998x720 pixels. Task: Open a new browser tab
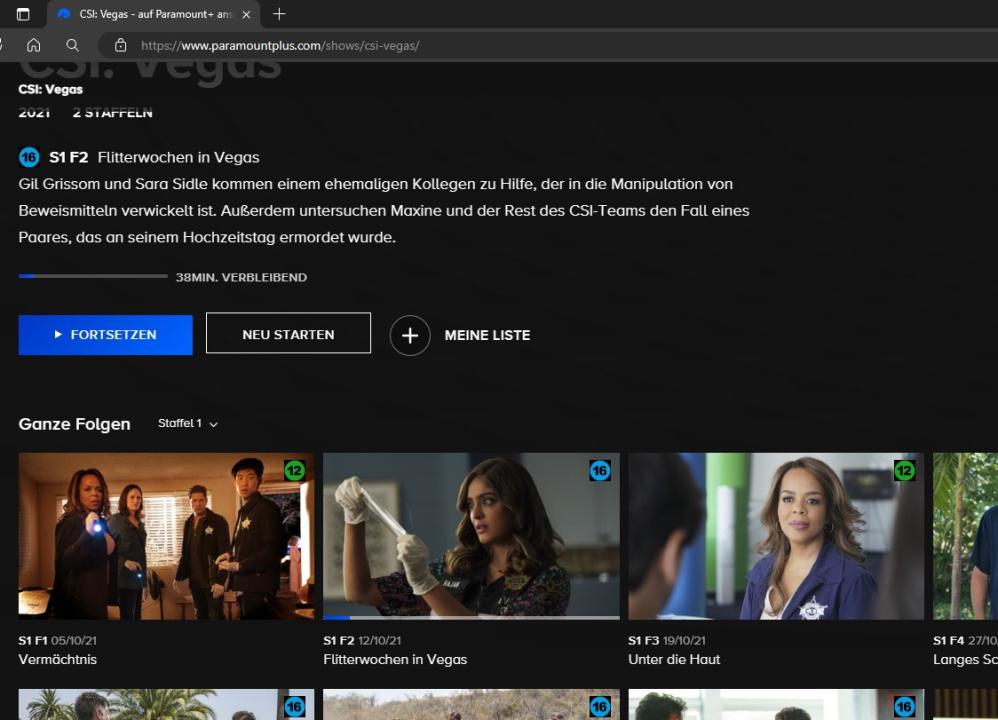[279, 14]
